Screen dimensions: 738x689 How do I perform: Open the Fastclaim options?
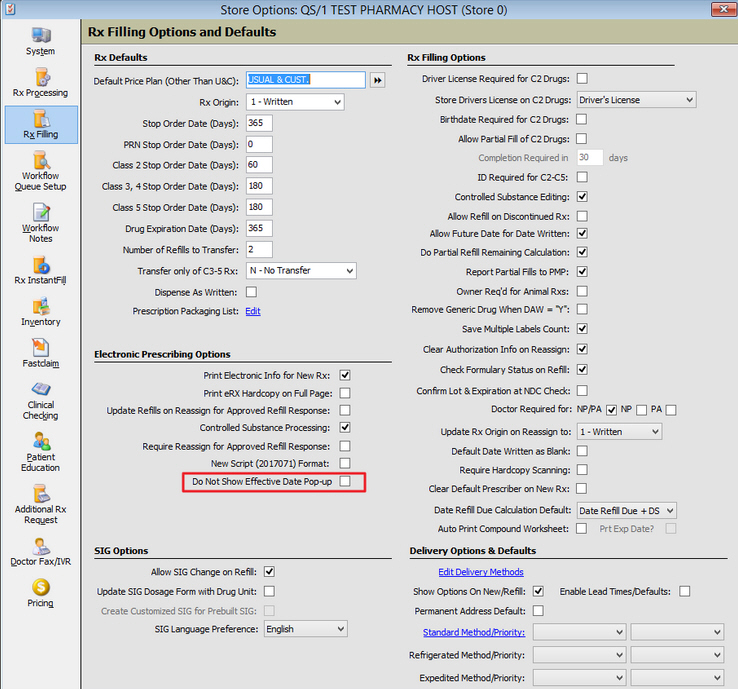pyautogui.click(x=40, y=352)
